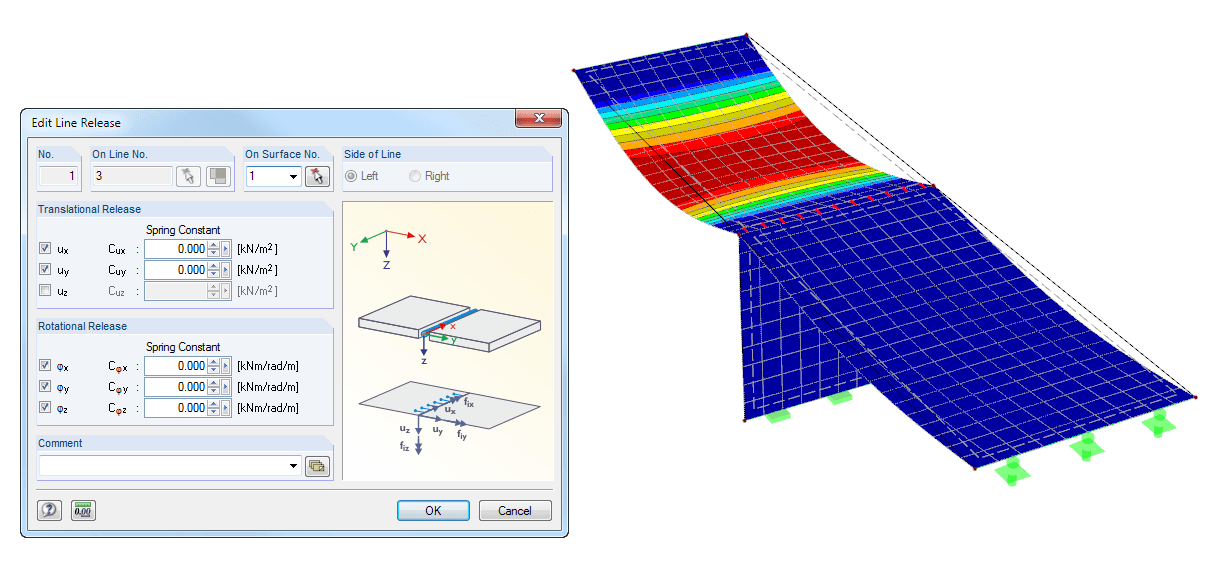Open the help icon at dialog bottom left
This screenshot has height=569, width=1219.
pos(50,510)
